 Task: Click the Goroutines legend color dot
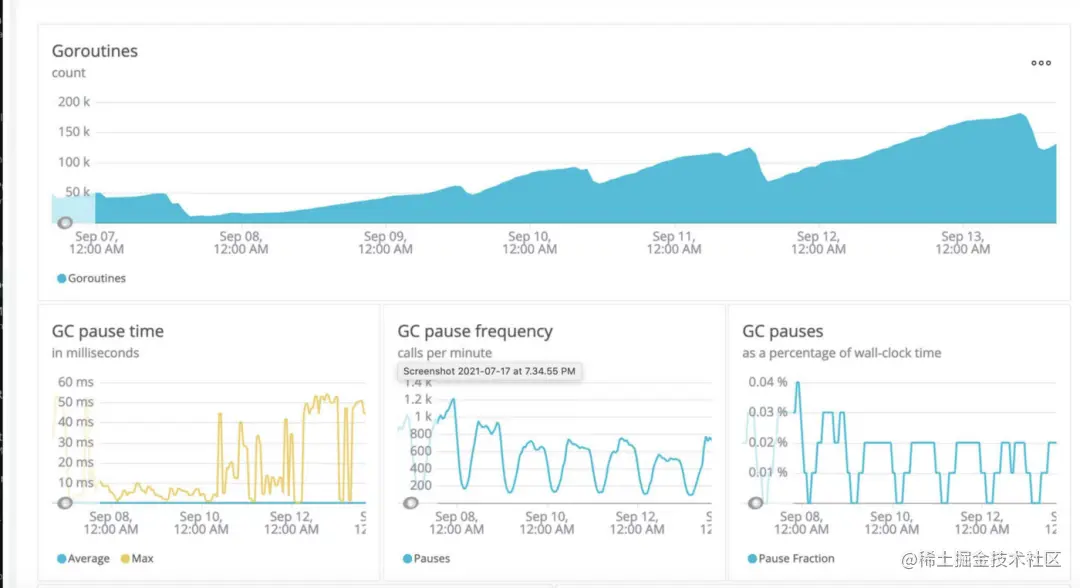tap(62, 279)
